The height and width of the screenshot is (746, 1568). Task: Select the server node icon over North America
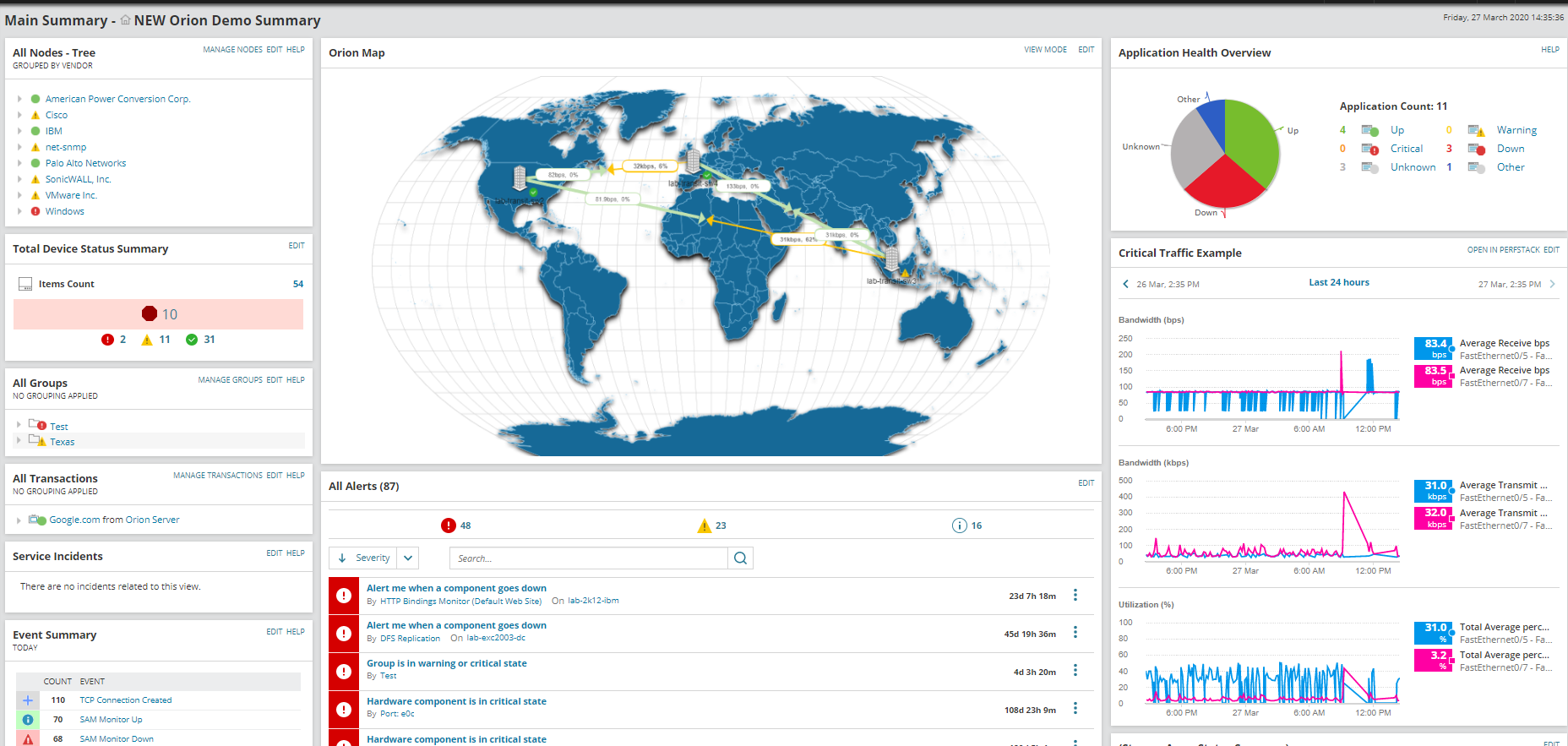point(520,177)
